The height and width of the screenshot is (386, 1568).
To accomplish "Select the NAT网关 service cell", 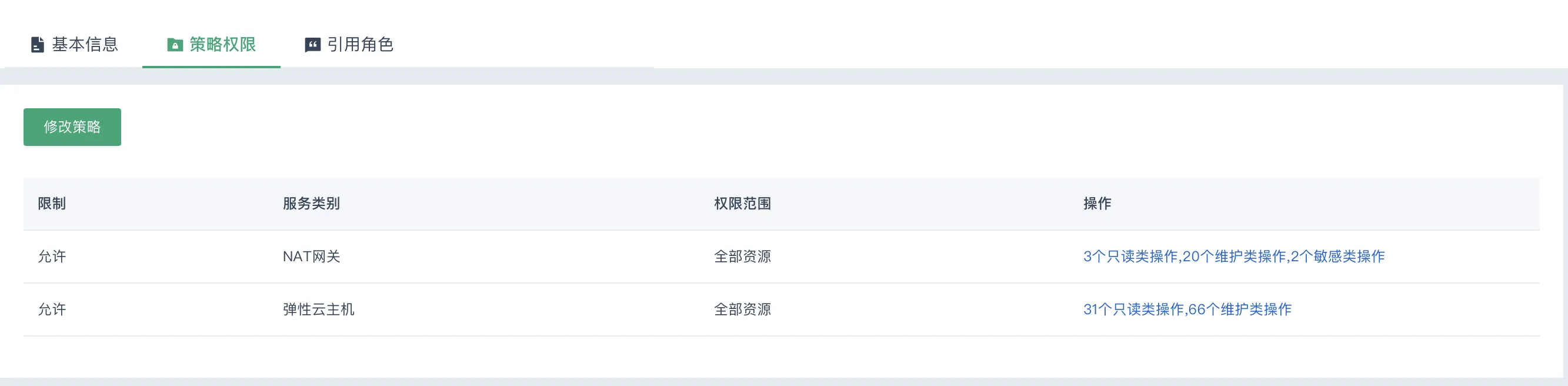I will (x=311, y=257).
